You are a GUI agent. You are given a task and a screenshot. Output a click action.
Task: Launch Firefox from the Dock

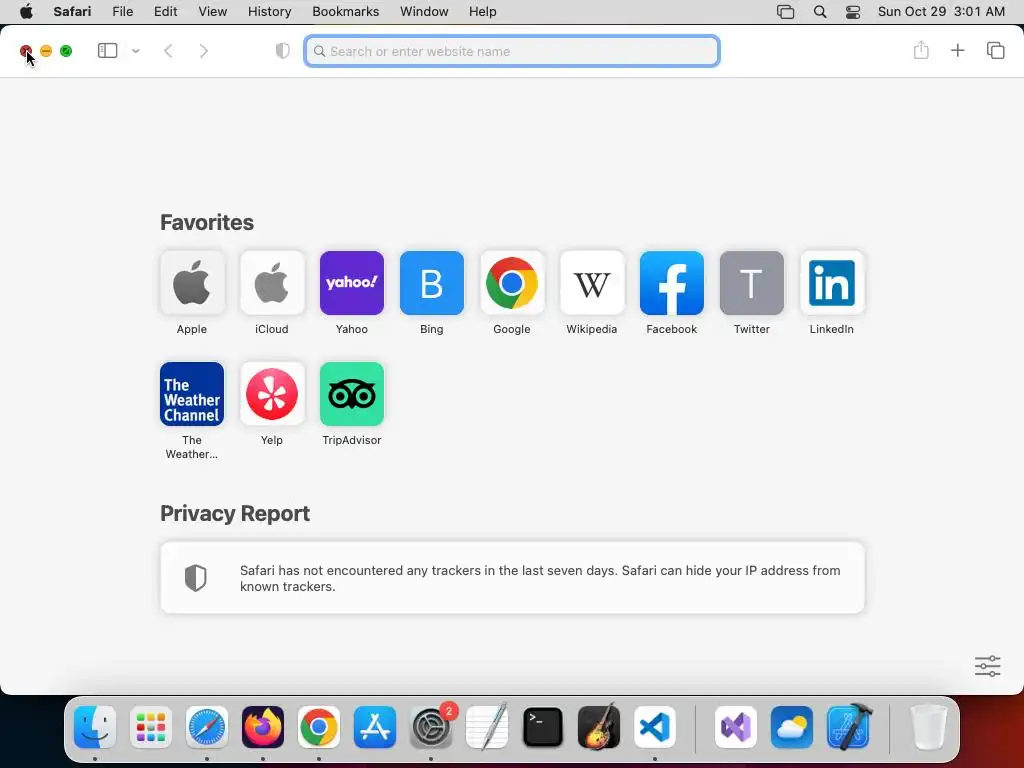(263, 727)
